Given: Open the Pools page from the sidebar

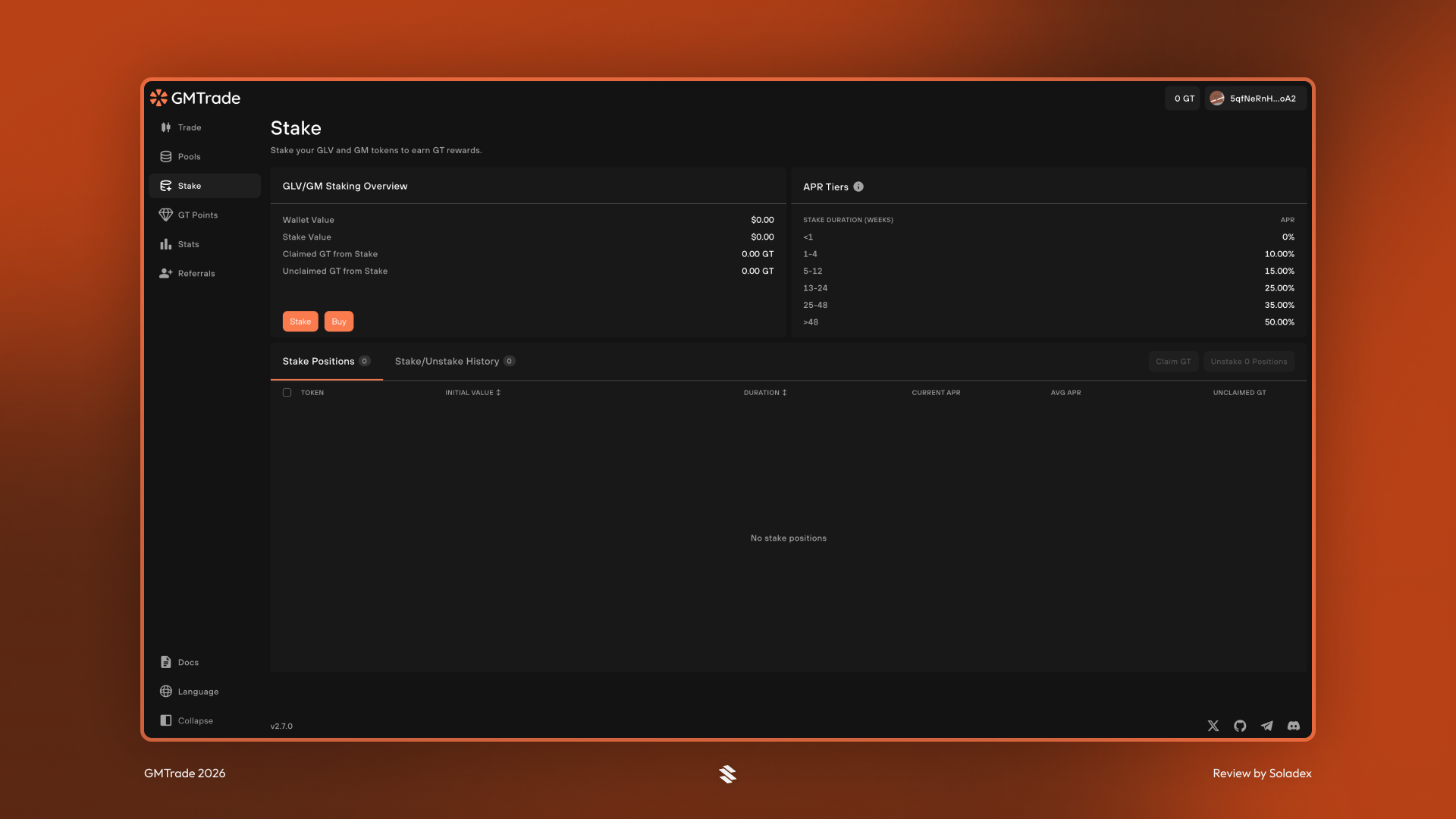Looking at the screenshot, I should coord(205,157).
